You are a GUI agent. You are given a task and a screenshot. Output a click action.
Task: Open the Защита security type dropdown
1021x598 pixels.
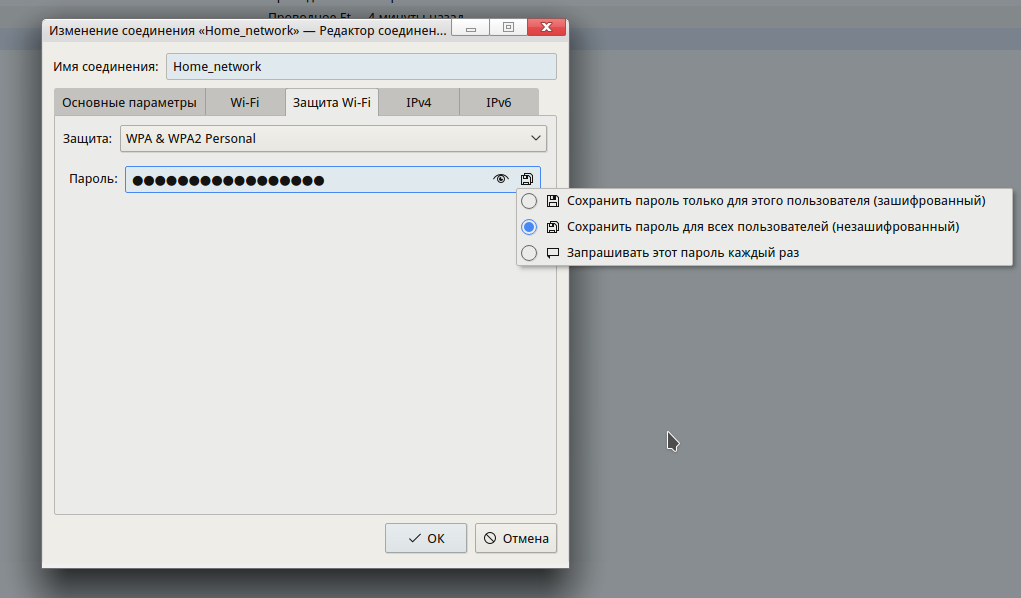coord(333,138)
